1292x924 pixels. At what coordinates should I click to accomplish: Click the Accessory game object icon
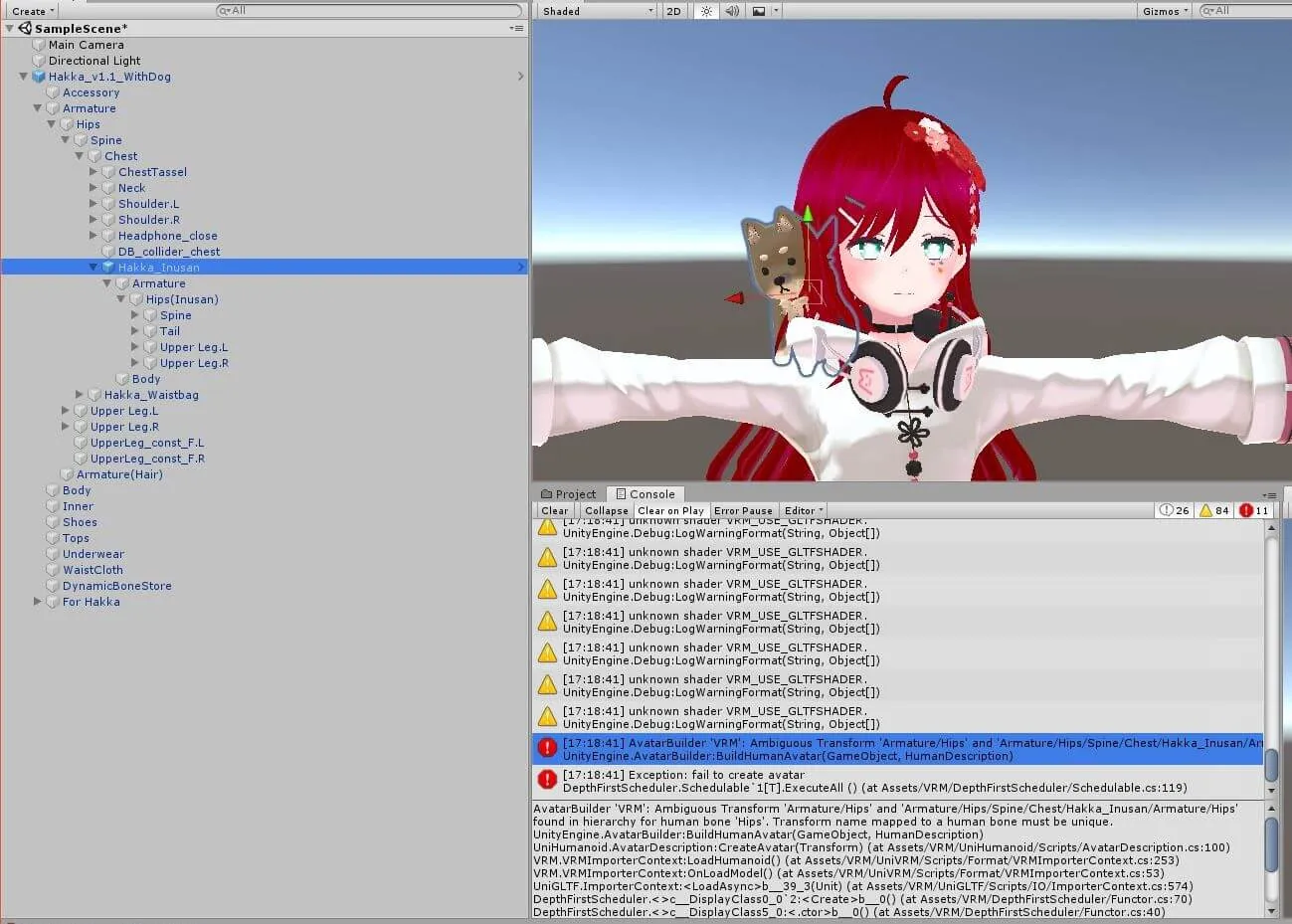click(x=53, y=92)
